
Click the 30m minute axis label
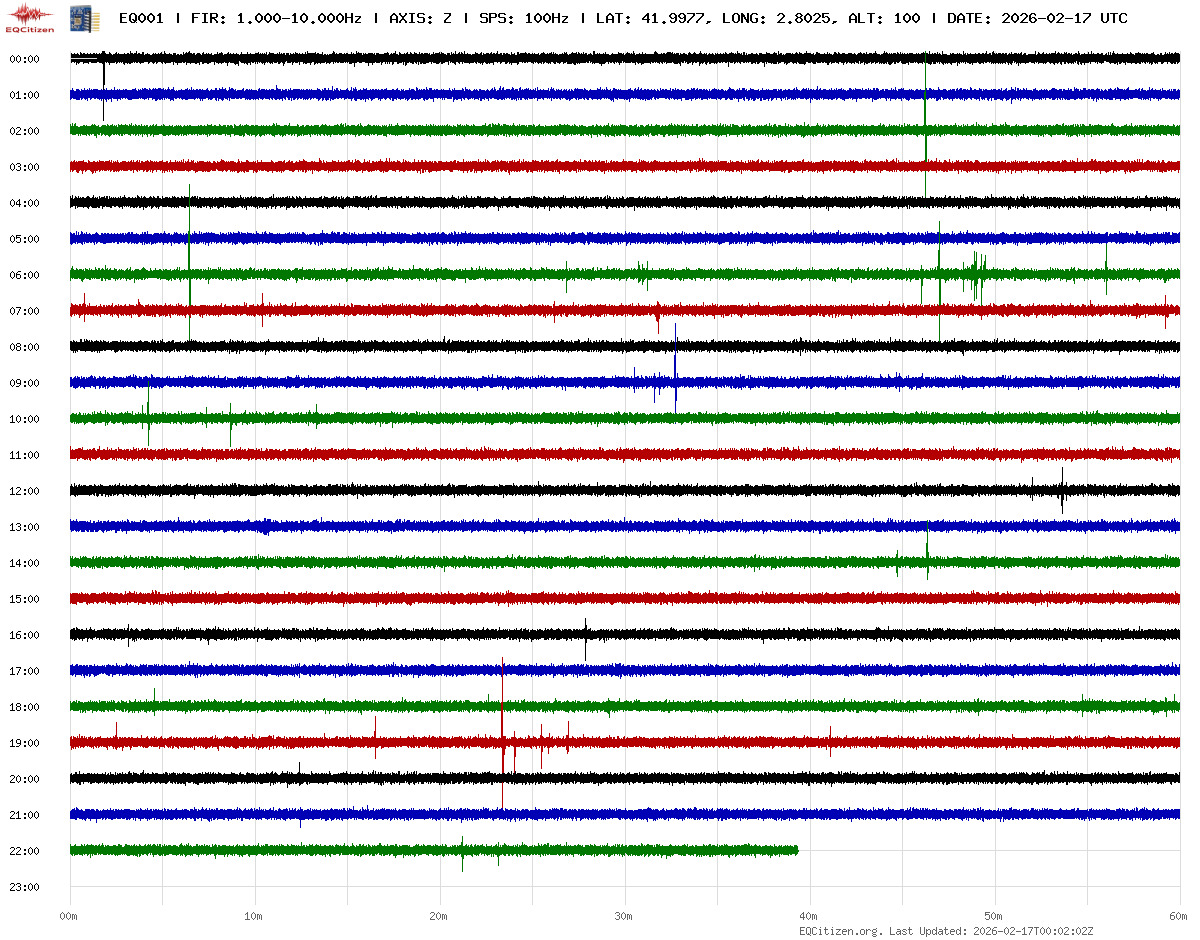pos(624,915)
